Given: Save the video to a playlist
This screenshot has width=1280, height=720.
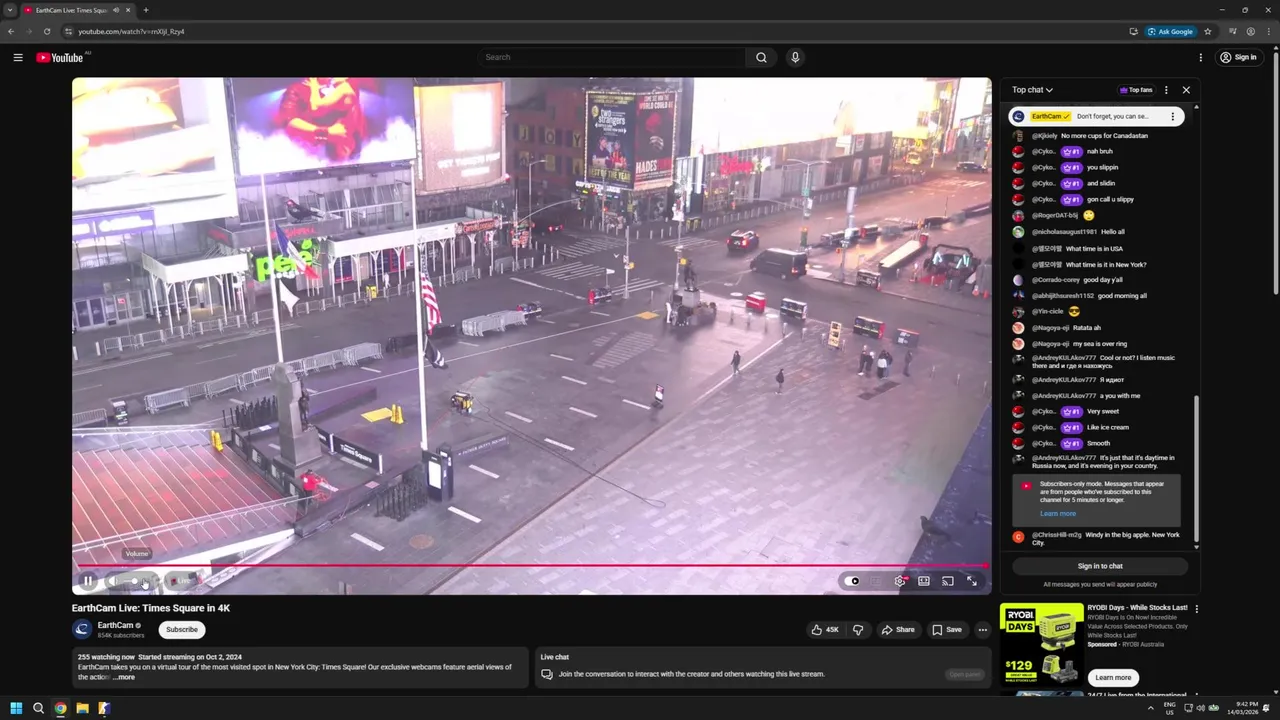Looking at the screenshot, I should (x=947, y=630).
